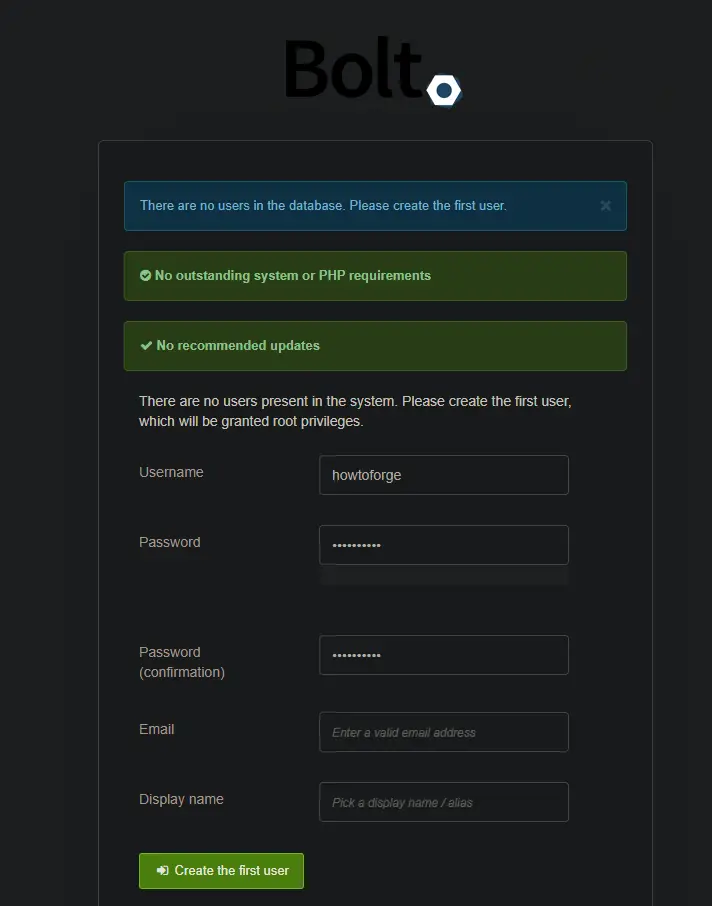The image size is (712, 906).
Task: Click the Display name input field
Action: point(443,802)
